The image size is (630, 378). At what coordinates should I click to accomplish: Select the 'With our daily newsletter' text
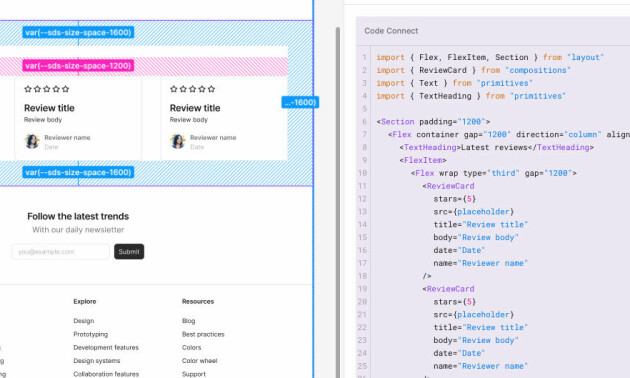click(78, 230)
